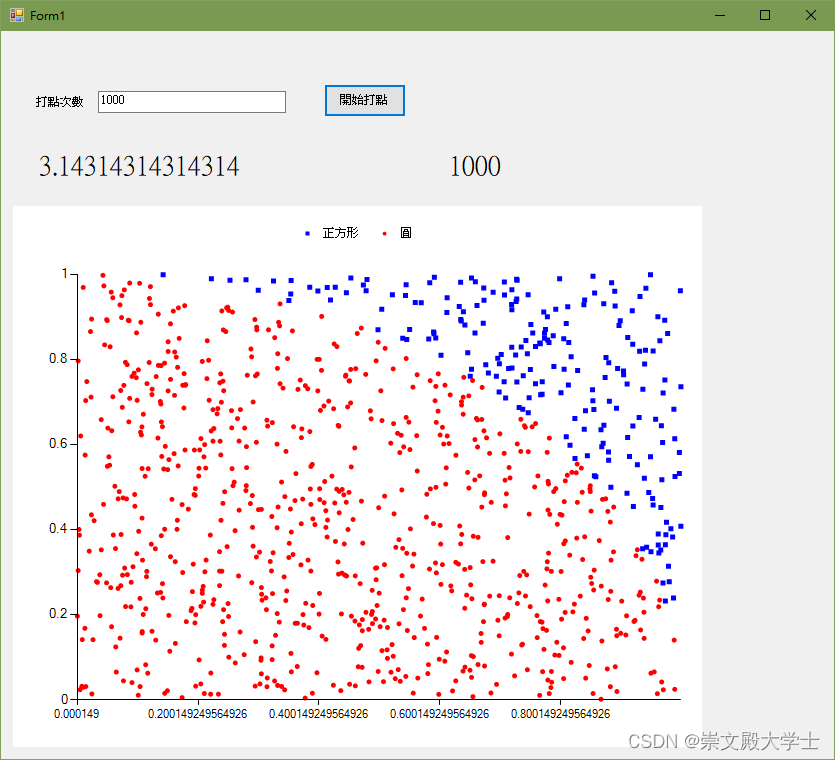Minimize the Form1 window
Image resolution: width=835 pixels, height=760 pixels.
[x=720, y=15]
